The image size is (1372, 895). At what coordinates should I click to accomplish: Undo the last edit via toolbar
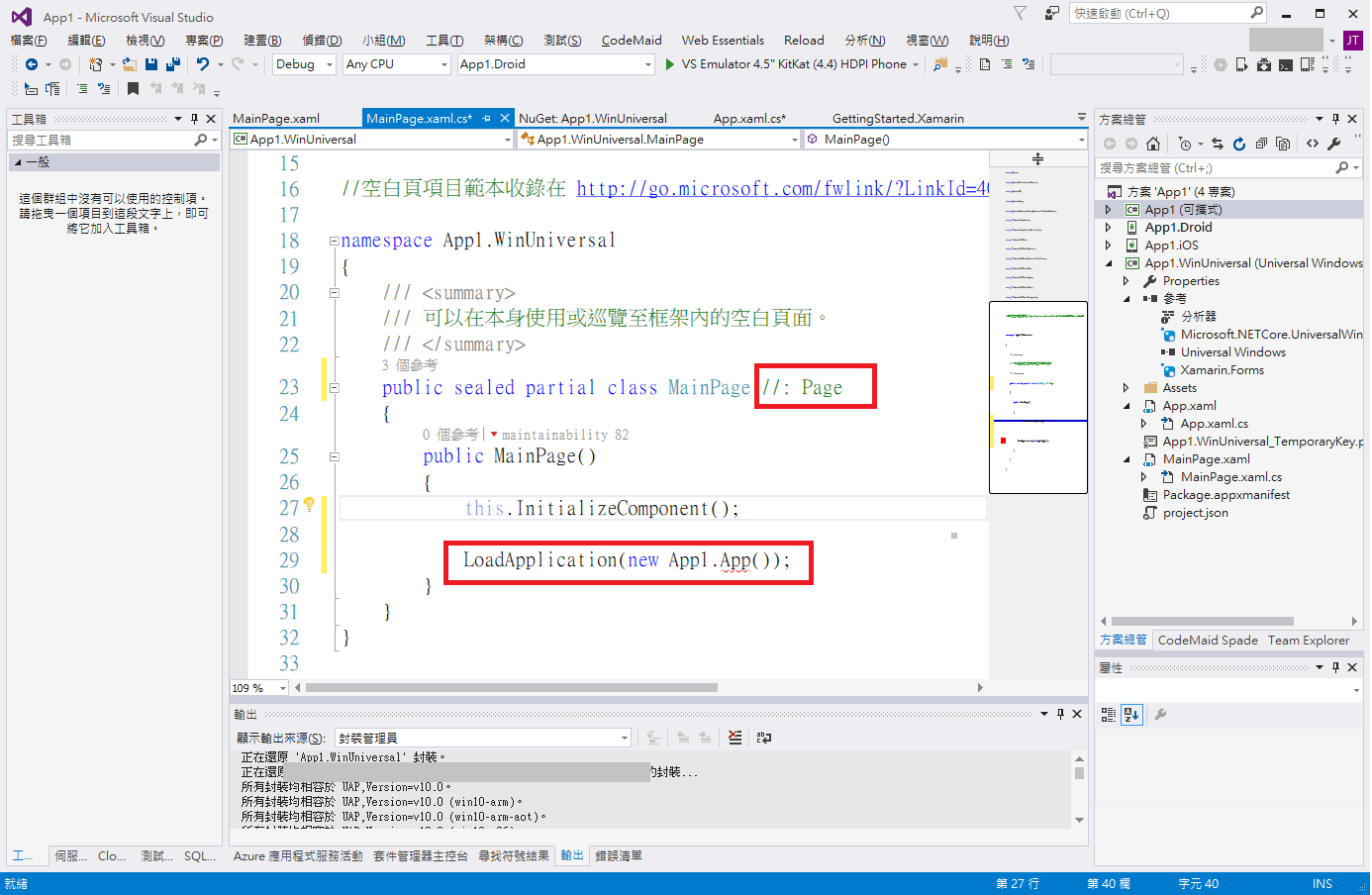pos(203,64)
